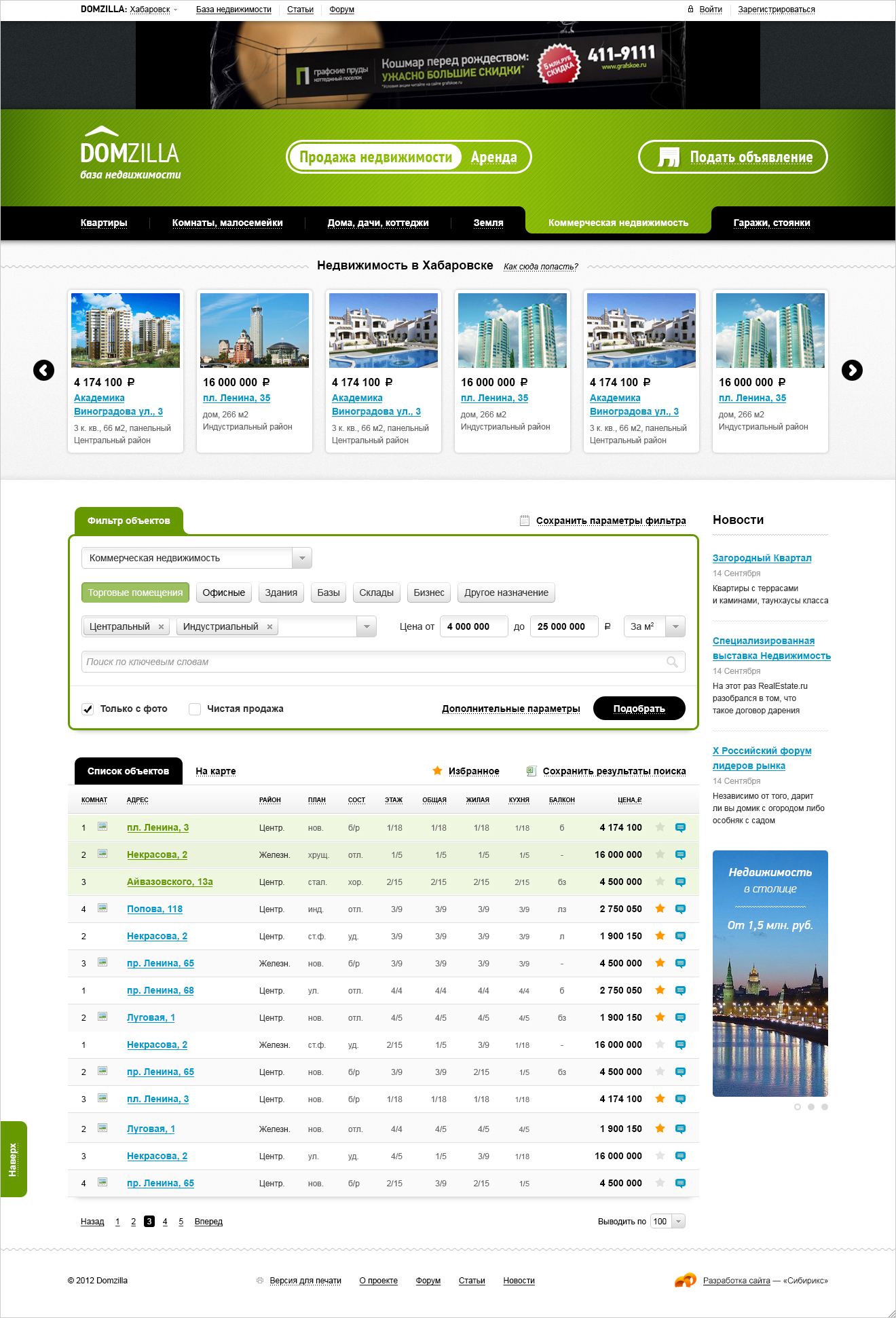
Task: Click the printer icon in footer
Action: [x=260, y=1280]
